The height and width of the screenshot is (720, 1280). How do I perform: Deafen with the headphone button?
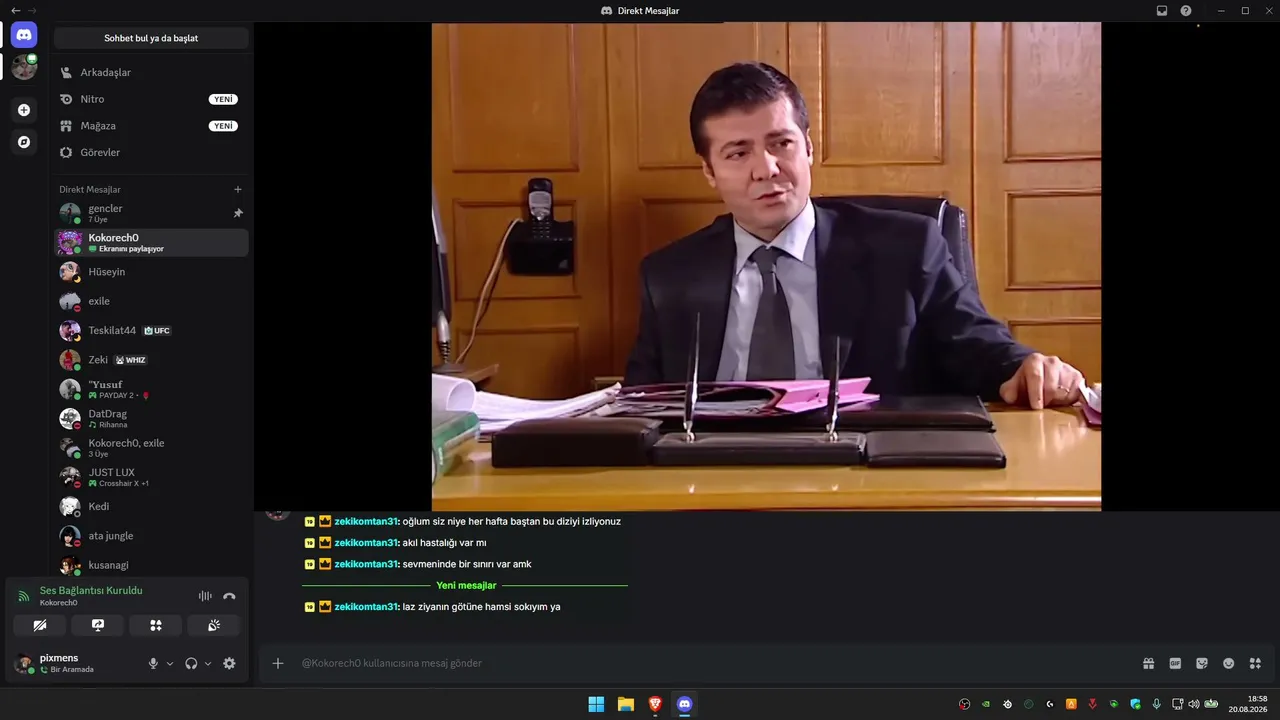[x=191, y=663]
